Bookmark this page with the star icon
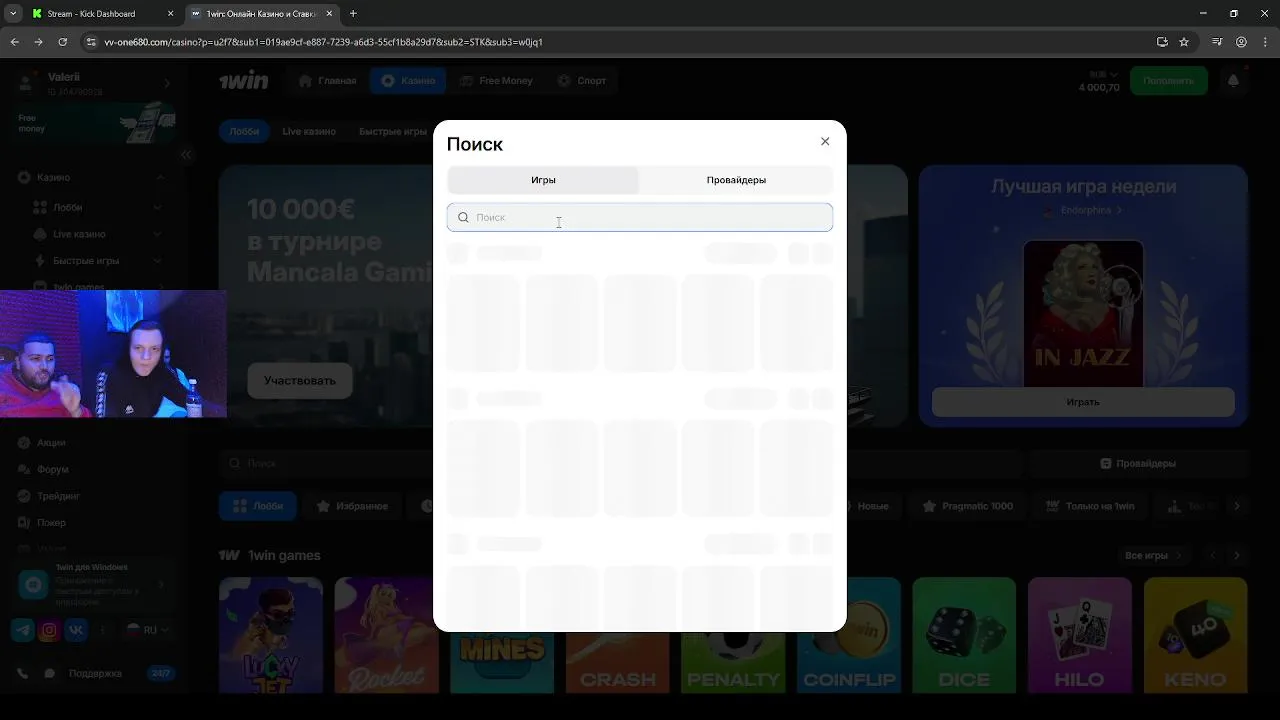Viewport: 1280px width, 720px height. 1184,42
